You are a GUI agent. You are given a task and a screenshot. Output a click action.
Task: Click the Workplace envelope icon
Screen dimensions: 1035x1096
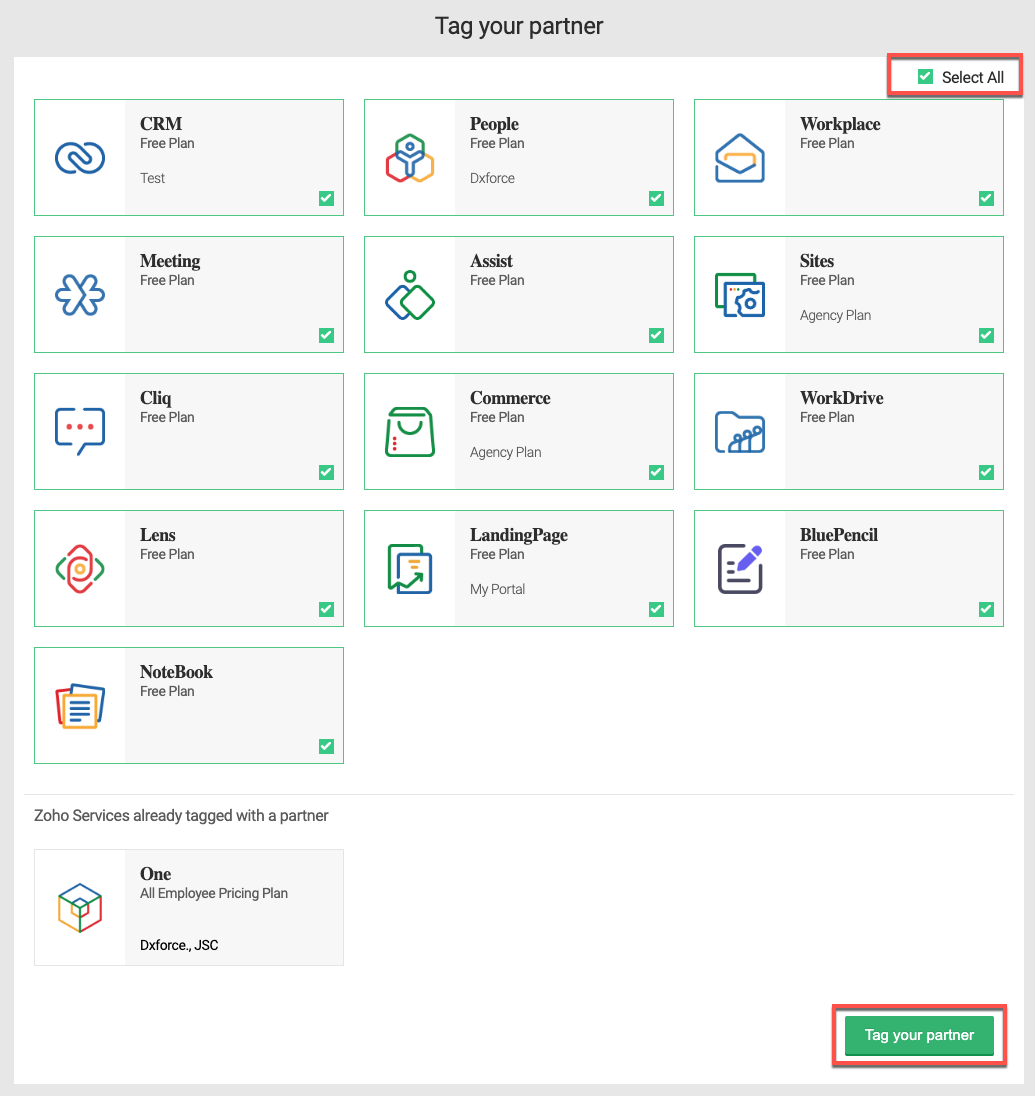click(x=739, y=158)
